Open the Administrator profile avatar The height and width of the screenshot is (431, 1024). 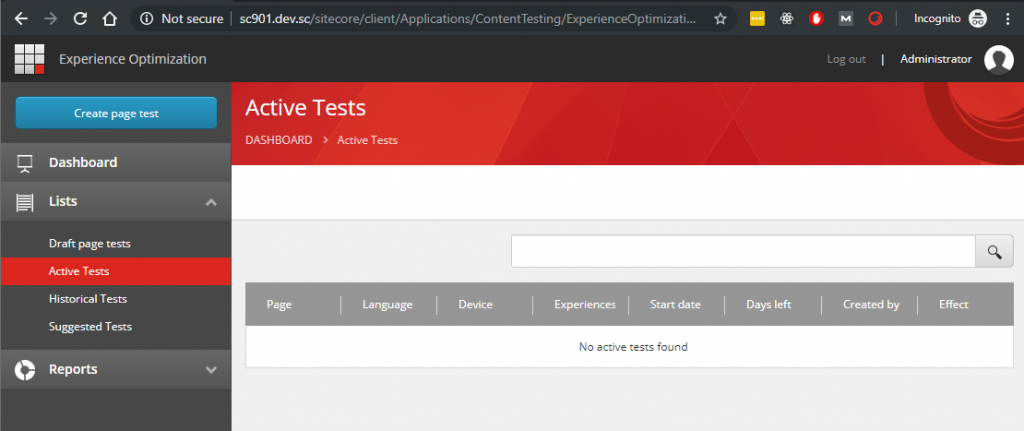pyautogui.click(x=998, y=60)
